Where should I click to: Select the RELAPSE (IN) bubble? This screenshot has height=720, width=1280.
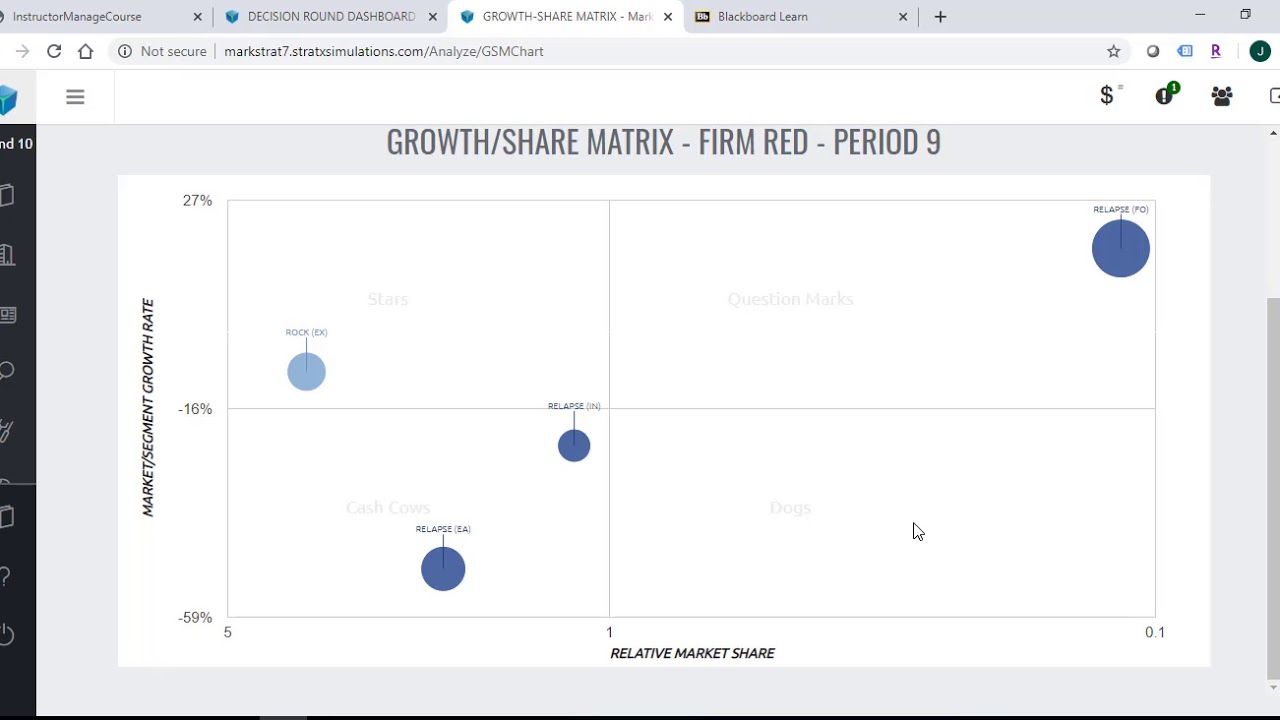[x=574, y=445]
